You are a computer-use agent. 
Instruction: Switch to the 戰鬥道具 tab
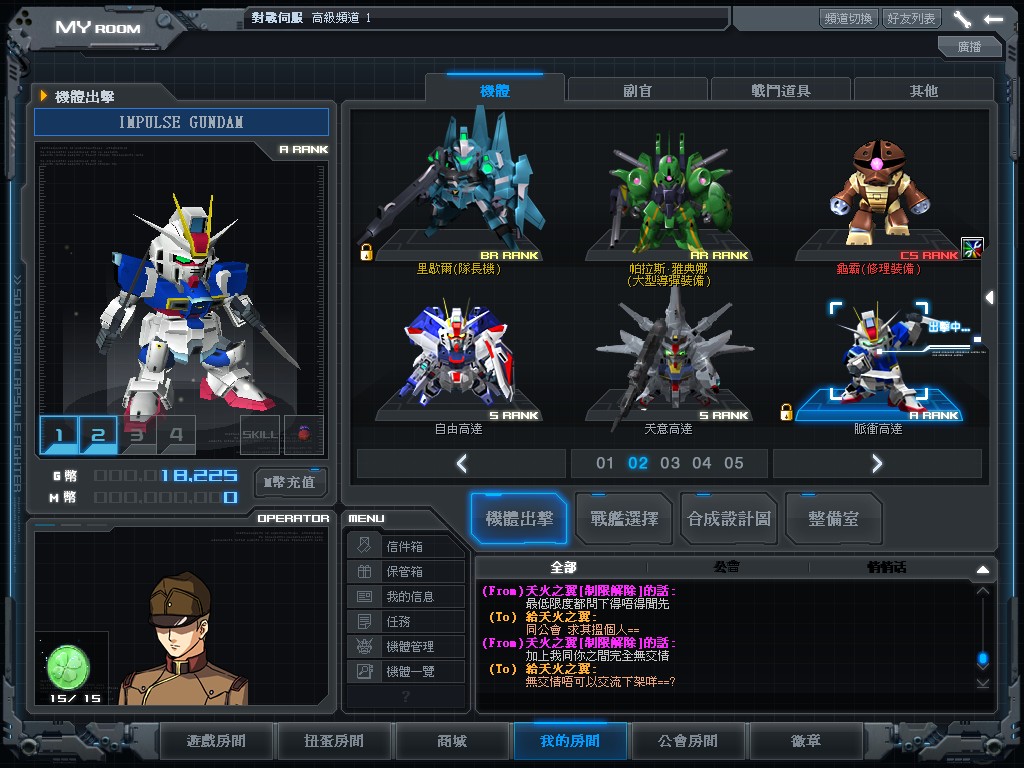pos(780,90)
